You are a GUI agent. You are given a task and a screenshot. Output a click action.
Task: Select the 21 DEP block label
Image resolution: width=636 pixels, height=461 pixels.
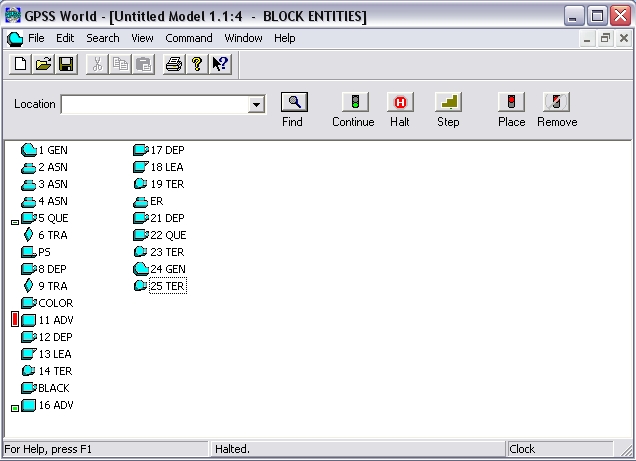tap(168, 218)
